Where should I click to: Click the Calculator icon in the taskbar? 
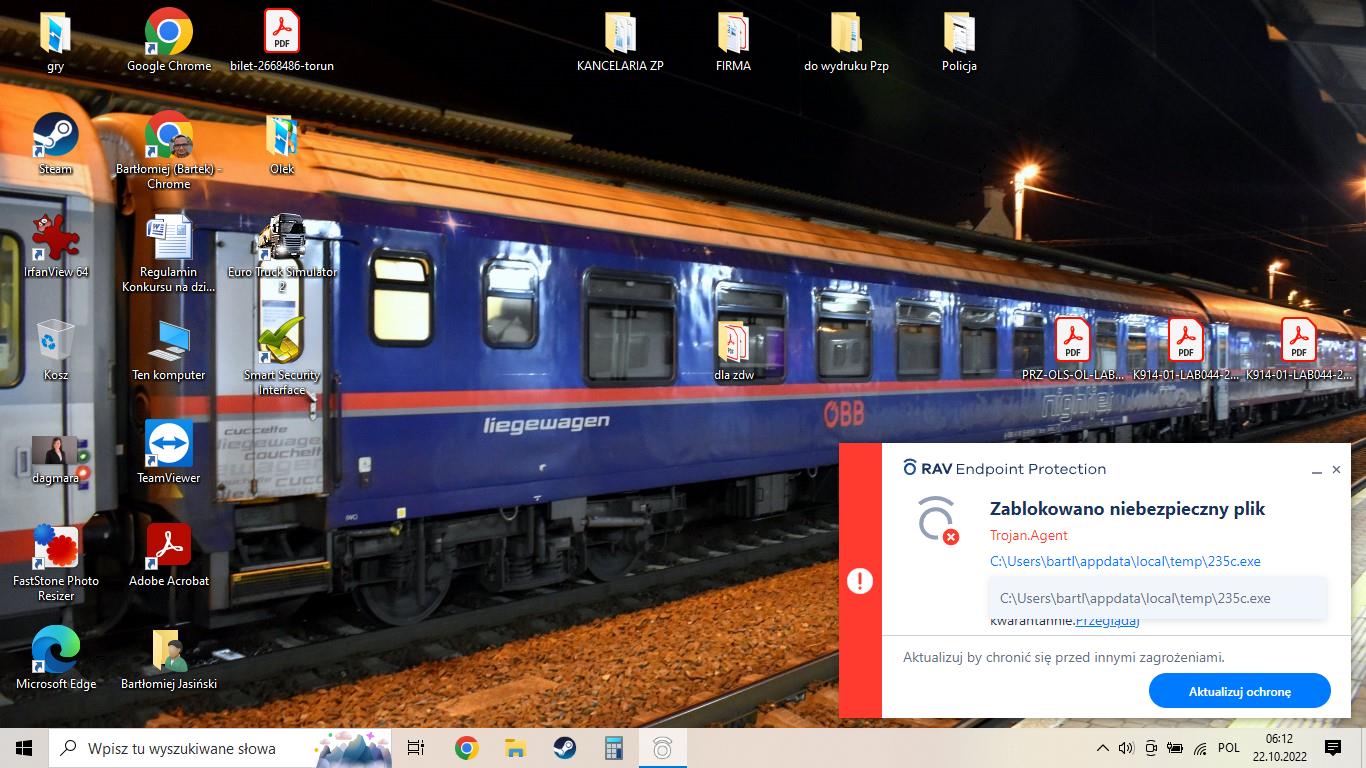point(613,748)
